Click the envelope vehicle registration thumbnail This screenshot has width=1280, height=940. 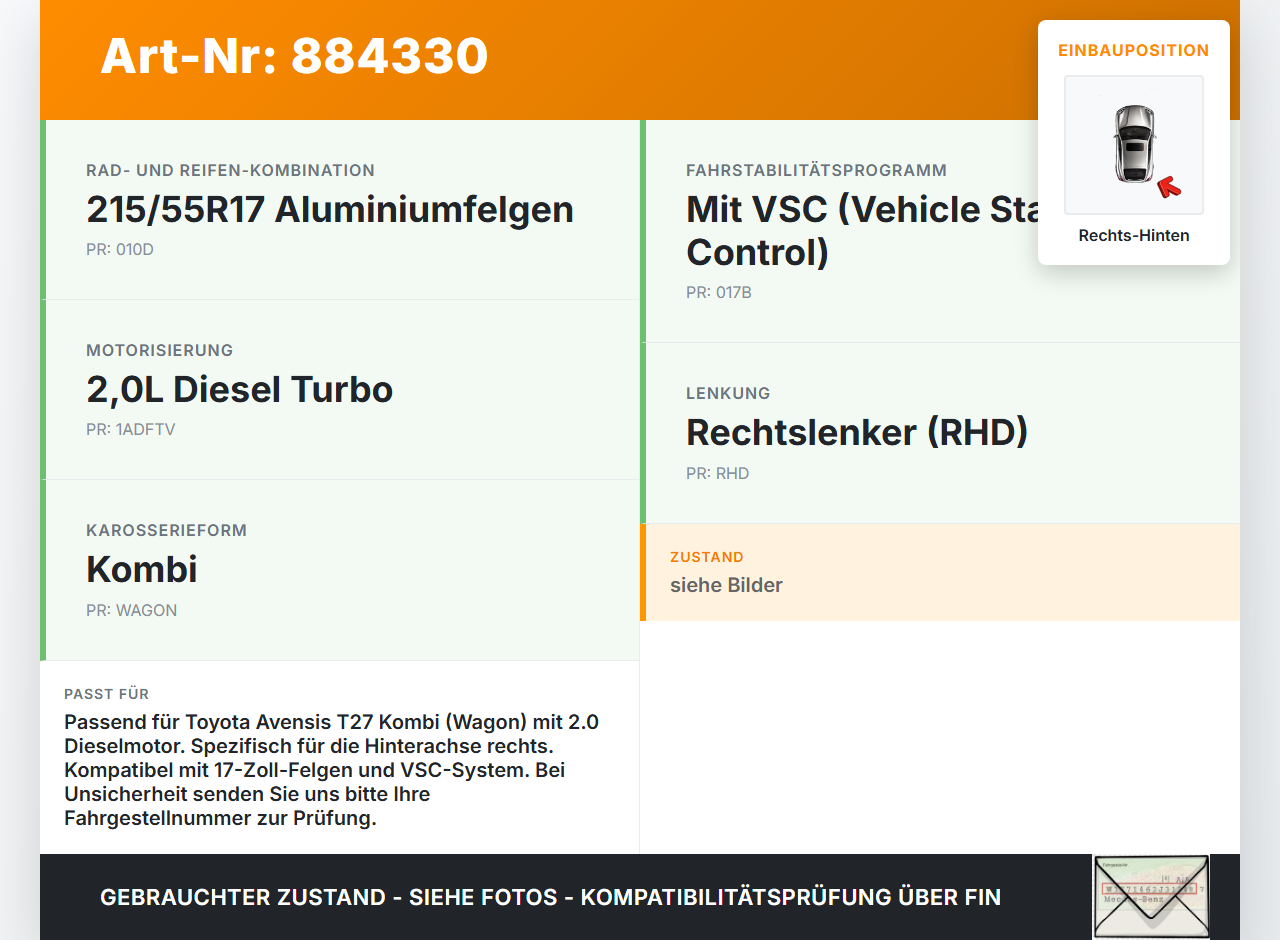click(x=1151, y=897)
